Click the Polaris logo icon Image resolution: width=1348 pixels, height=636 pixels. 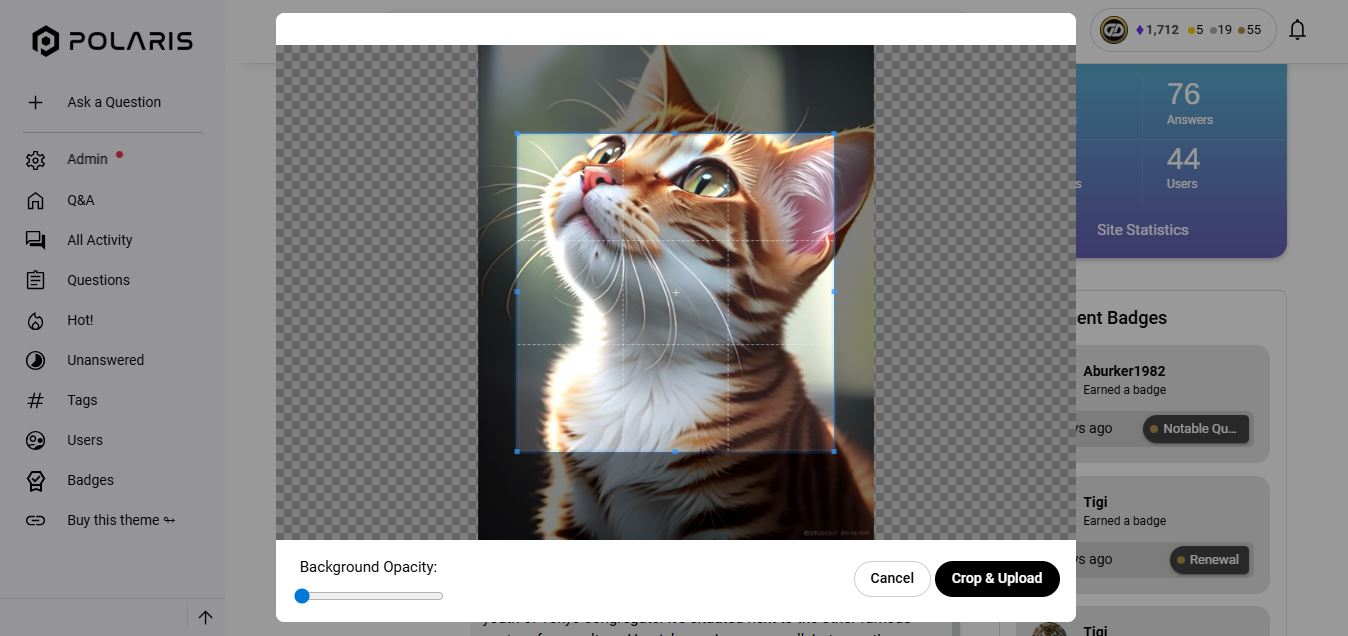pos(46,41)
